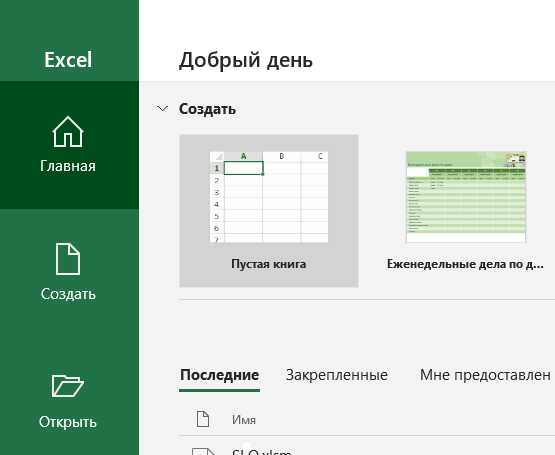Open the Еженедельные дела template thumbnail
This screenshot has height=455, width=555.
point(466,197)
